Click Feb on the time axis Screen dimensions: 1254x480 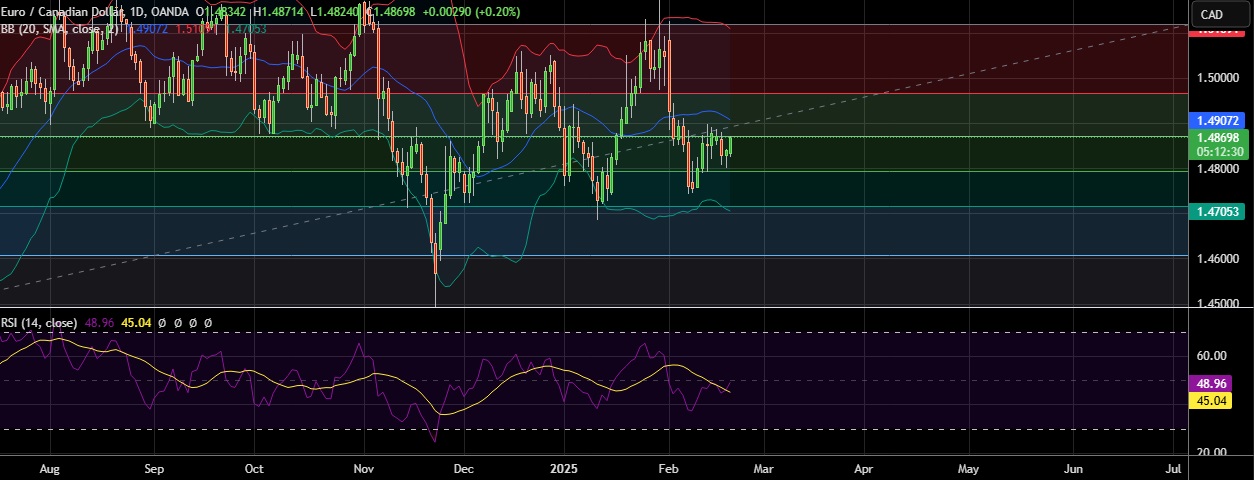(668, 467)
